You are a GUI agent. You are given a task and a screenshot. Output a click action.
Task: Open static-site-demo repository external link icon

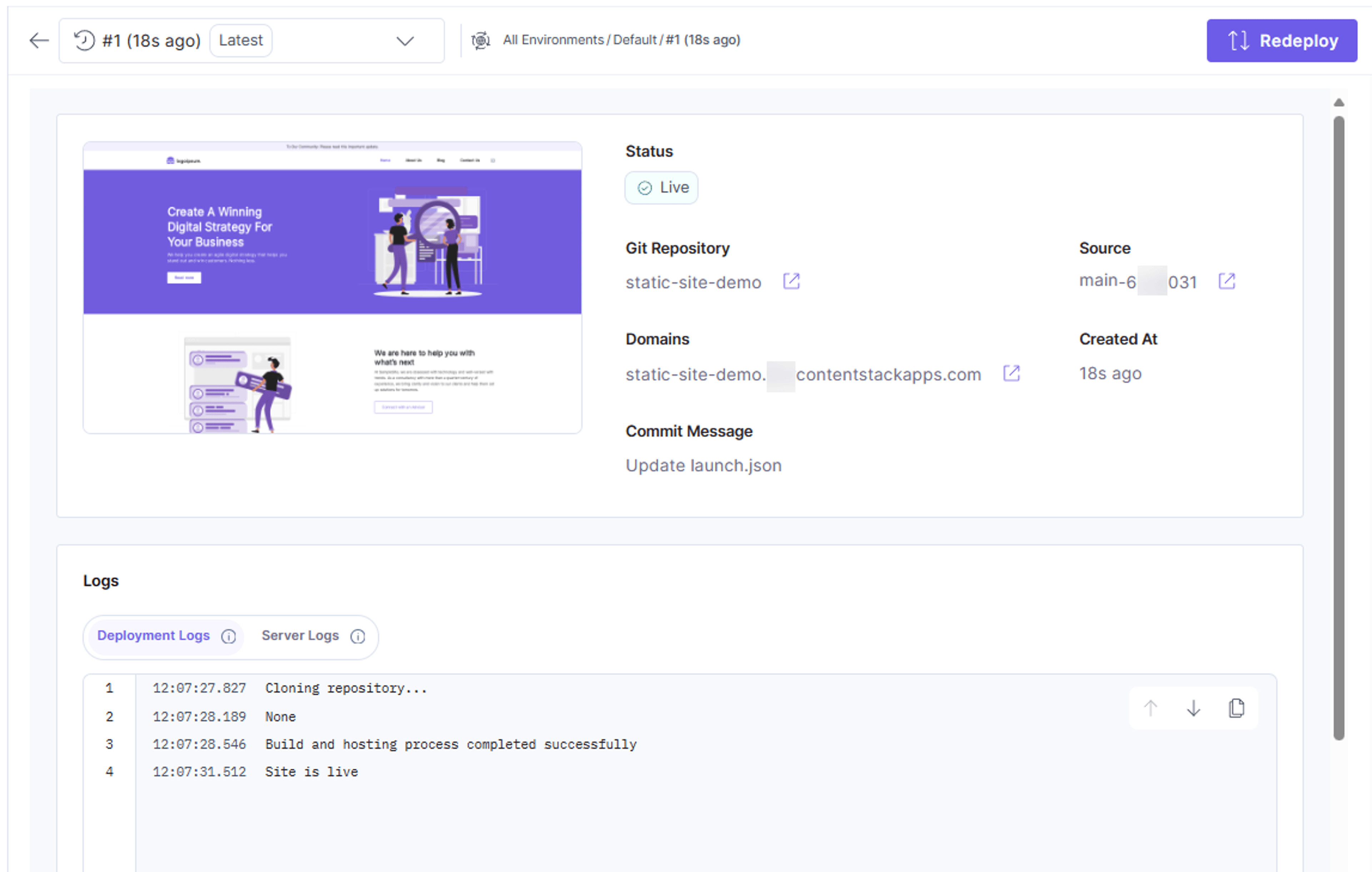791,281
